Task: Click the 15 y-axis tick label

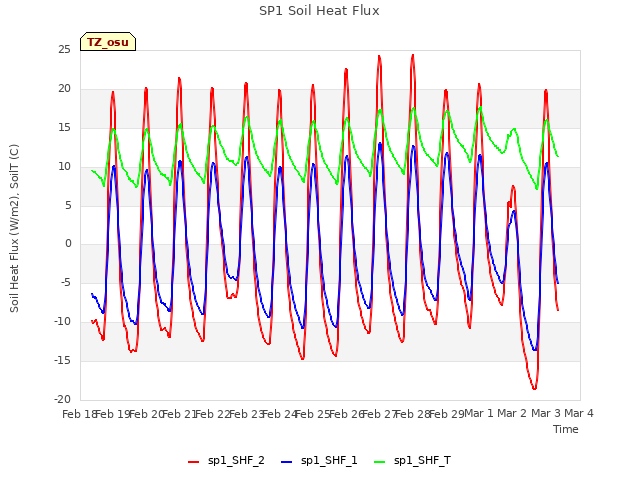Action: pyautogui.click(x=64, y=128)
